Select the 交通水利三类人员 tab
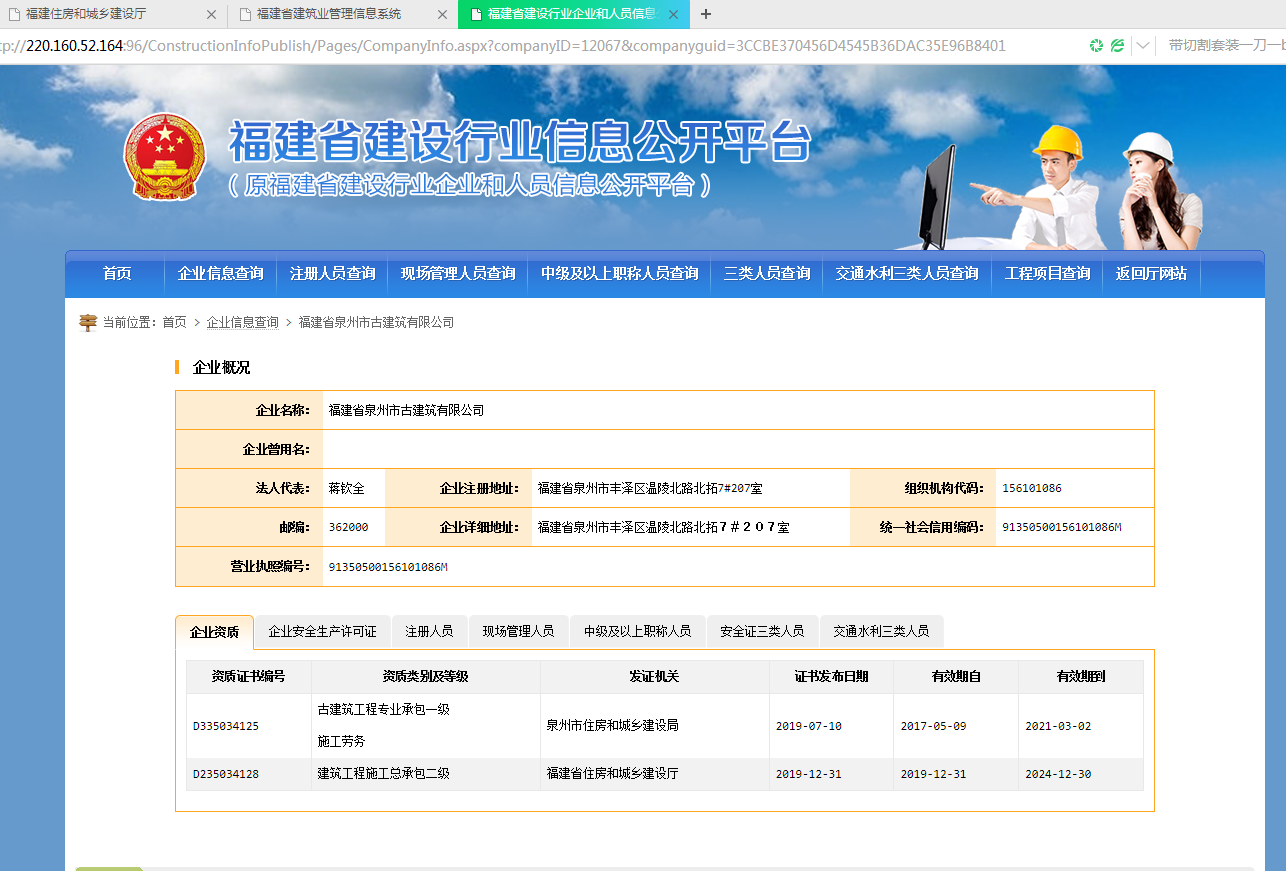The width and height of the screenshot is (1286, 871). 881,631
